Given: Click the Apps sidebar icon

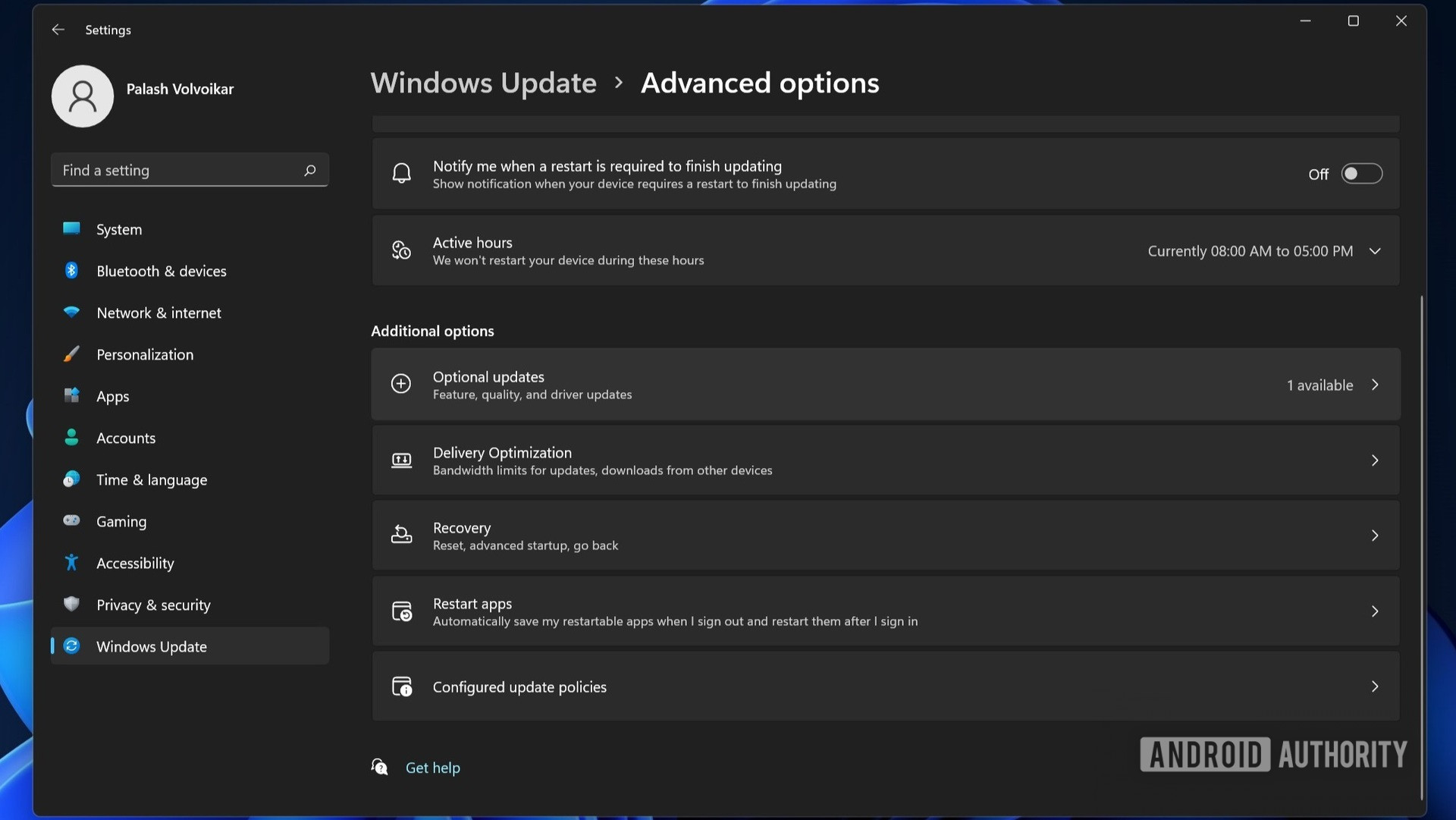Looking at the screenshot, I should click(x=71, y=396).
